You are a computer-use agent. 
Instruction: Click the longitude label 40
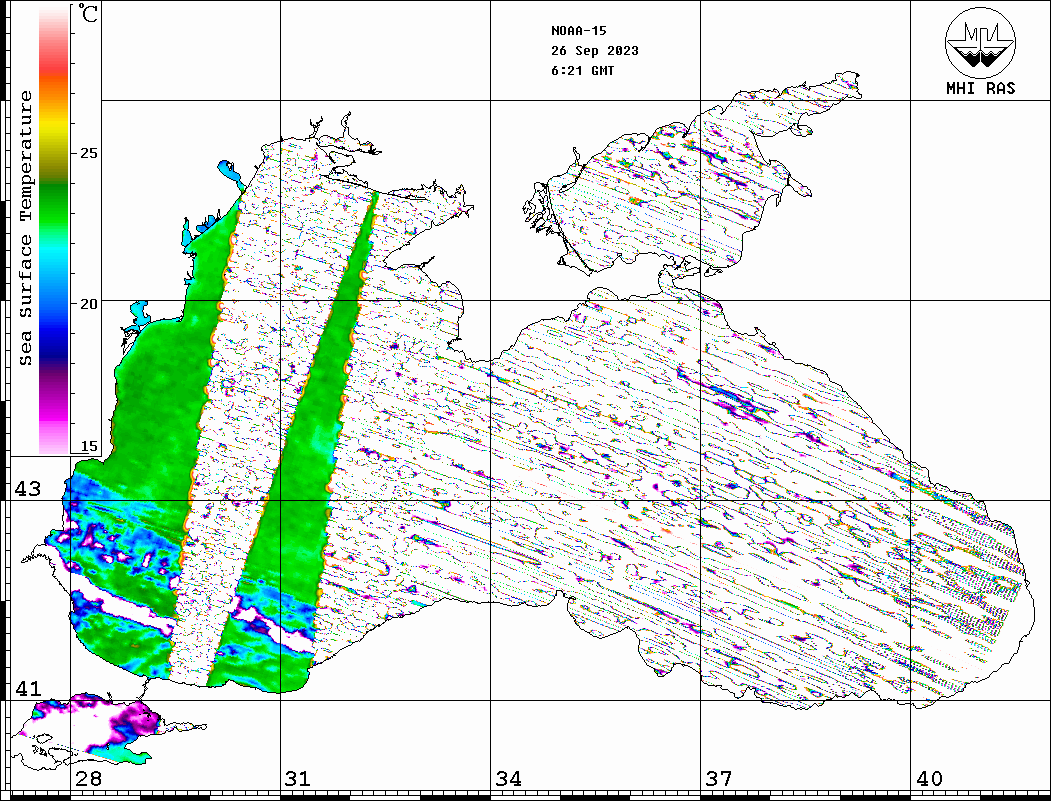(929, 779)
